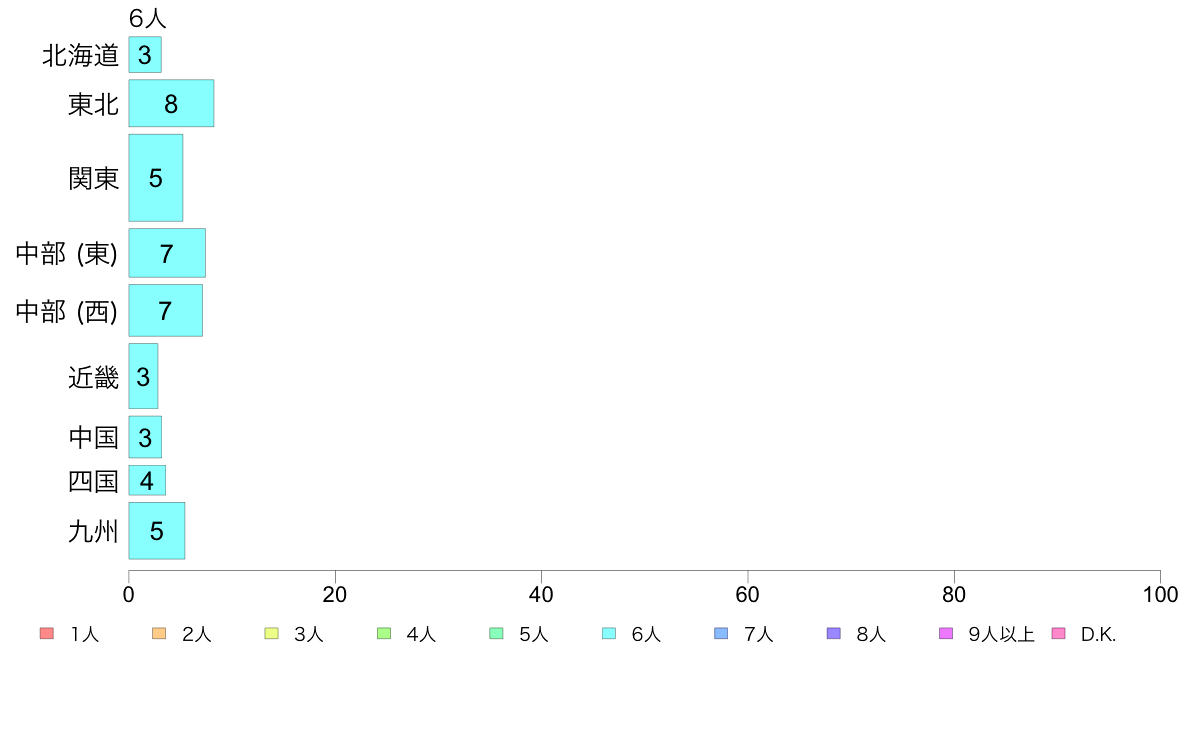Click the 6人 chart title text
This screenshot has width=1188, height=736.
[147, 18]
